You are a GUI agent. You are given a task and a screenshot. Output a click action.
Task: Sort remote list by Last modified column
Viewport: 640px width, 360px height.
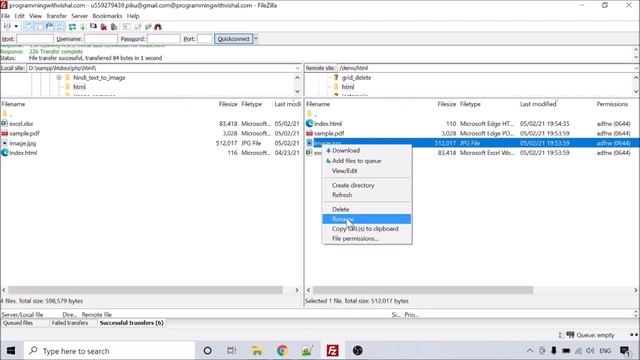[x=538, y=104]
